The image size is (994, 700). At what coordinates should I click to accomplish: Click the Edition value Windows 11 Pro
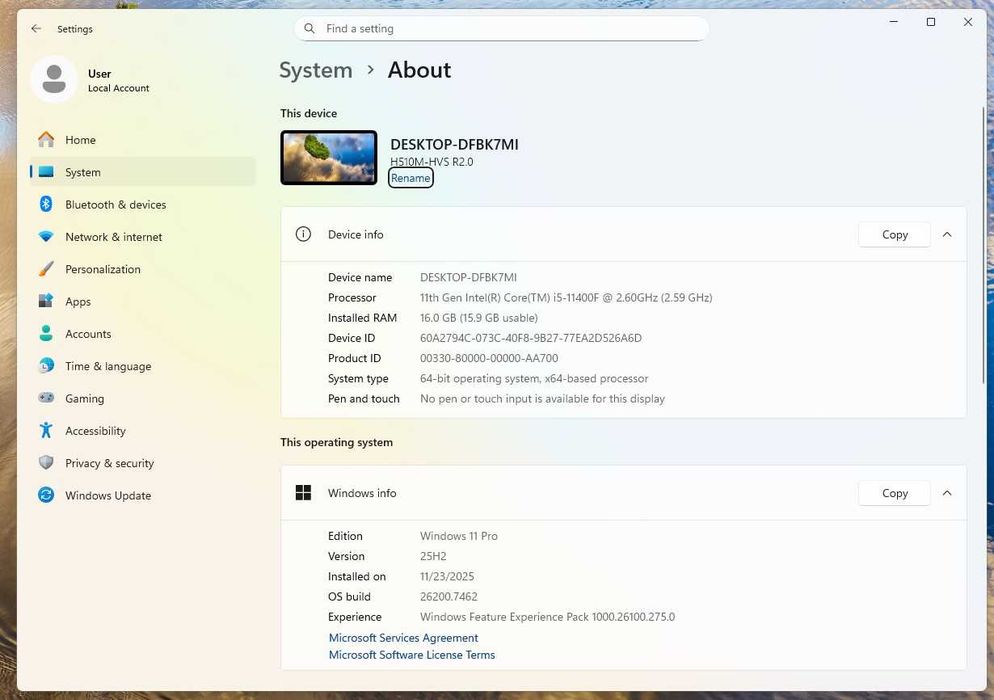[458, 536]
